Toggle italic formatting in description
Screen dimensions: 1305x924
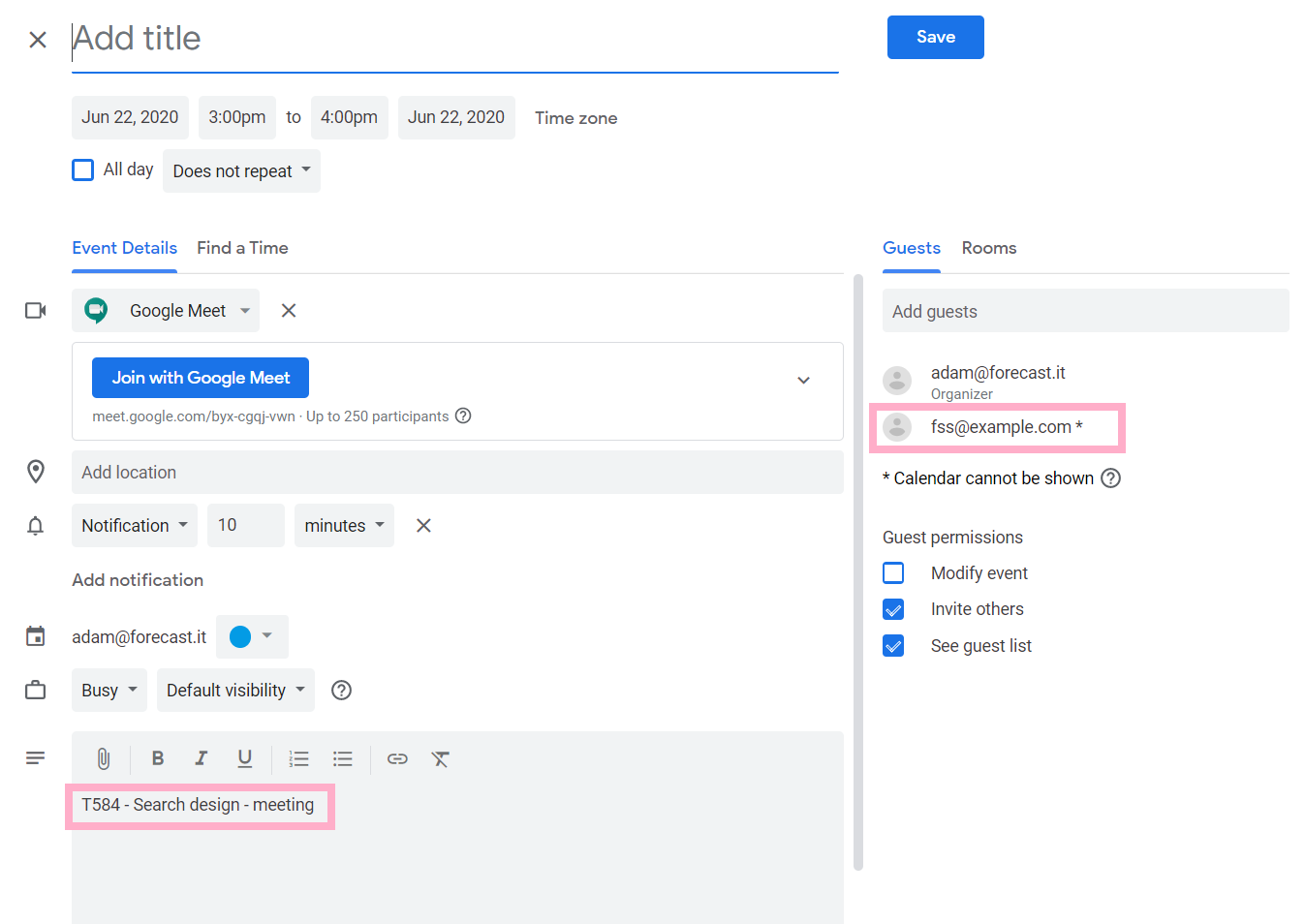point(202,758)
